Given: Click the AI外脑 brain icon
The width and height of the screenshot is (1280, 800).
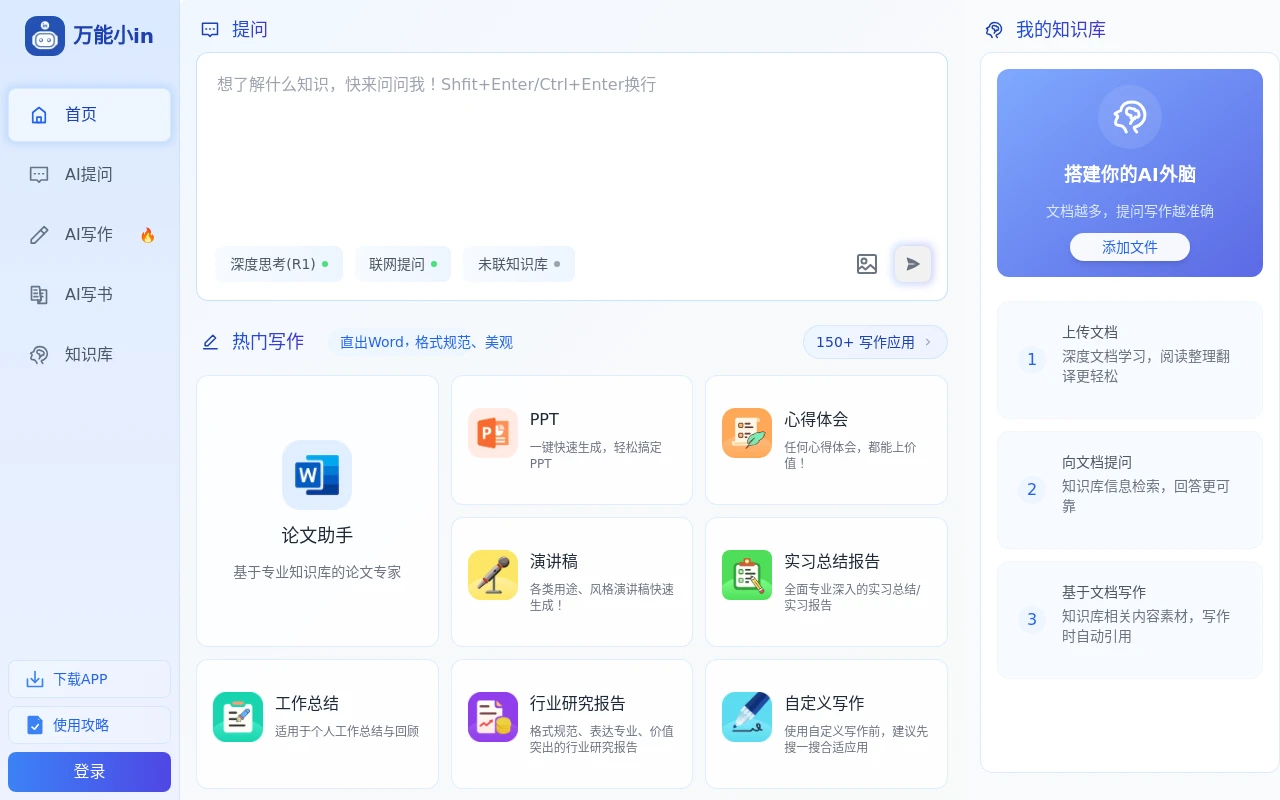Looking at the screenshot, I should point(1130,117).
